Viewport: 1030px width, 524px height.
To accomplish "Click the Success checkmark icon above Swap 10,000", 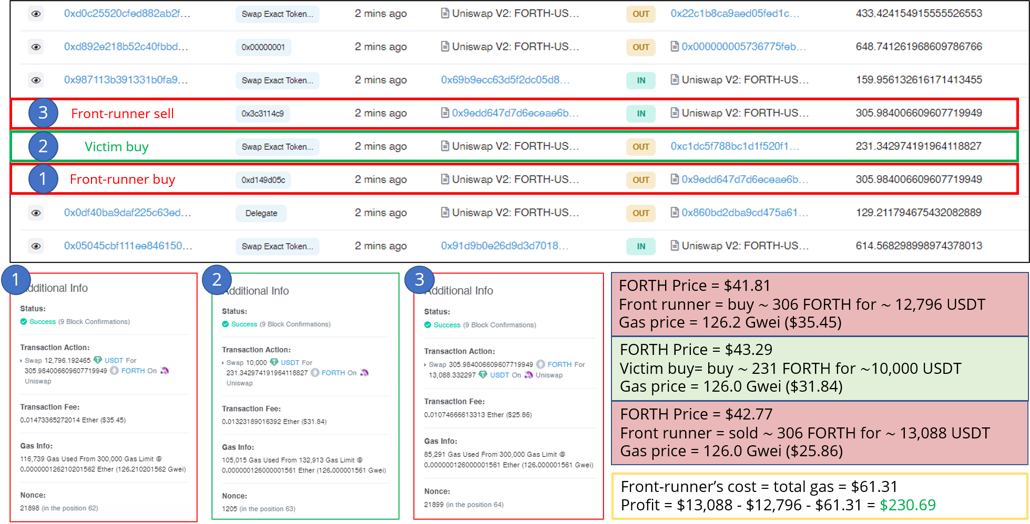I will pyautogui.click(x=224, y=325).
